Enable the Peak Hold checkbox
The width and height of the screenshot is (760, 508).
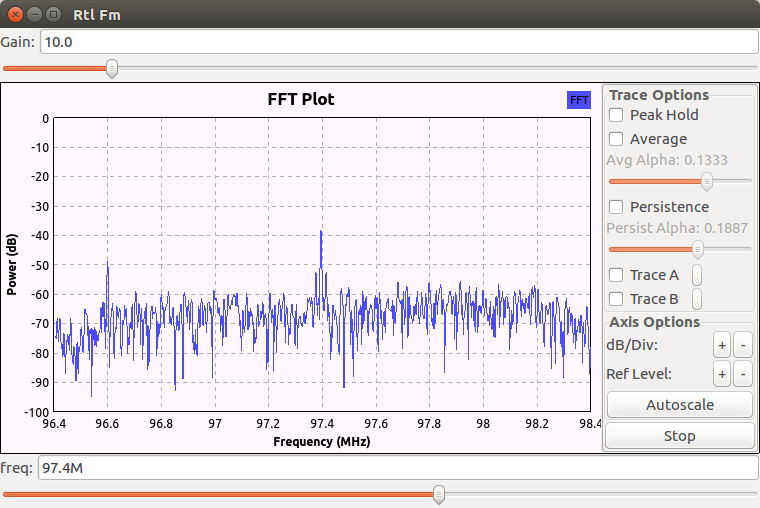click(616, 115)
